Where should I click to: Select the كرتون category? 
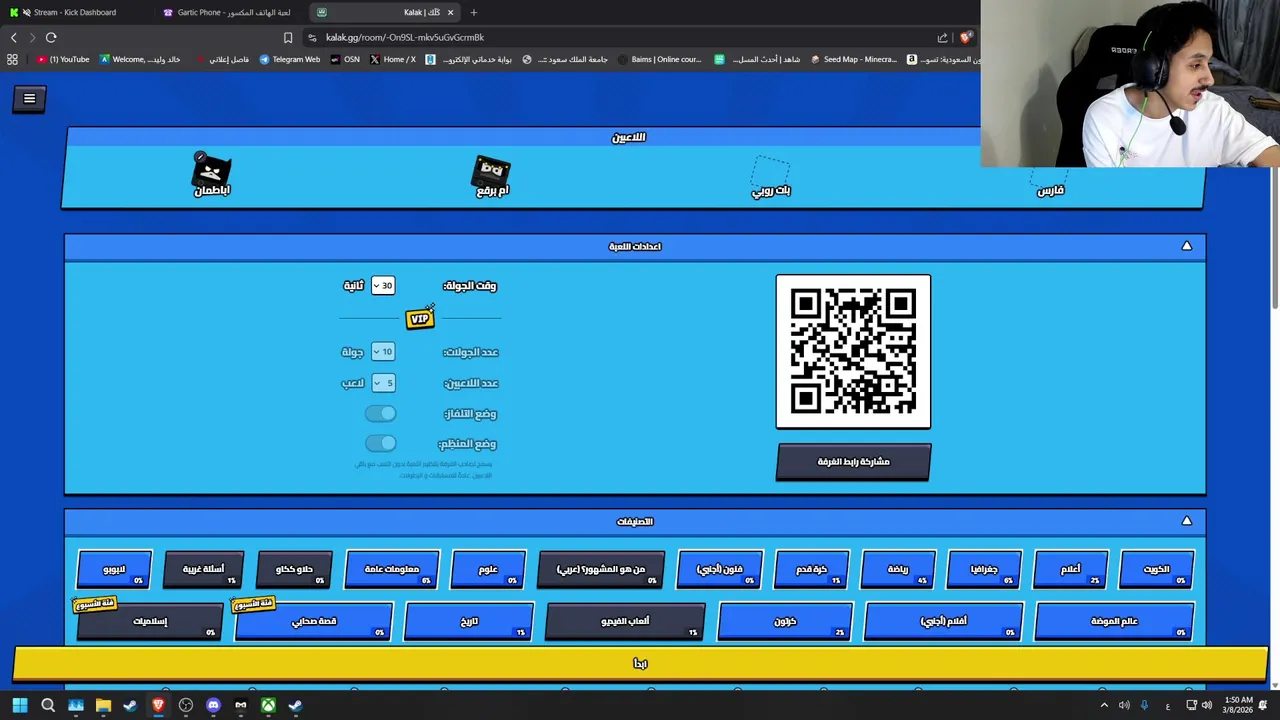[x=785, y=621]
